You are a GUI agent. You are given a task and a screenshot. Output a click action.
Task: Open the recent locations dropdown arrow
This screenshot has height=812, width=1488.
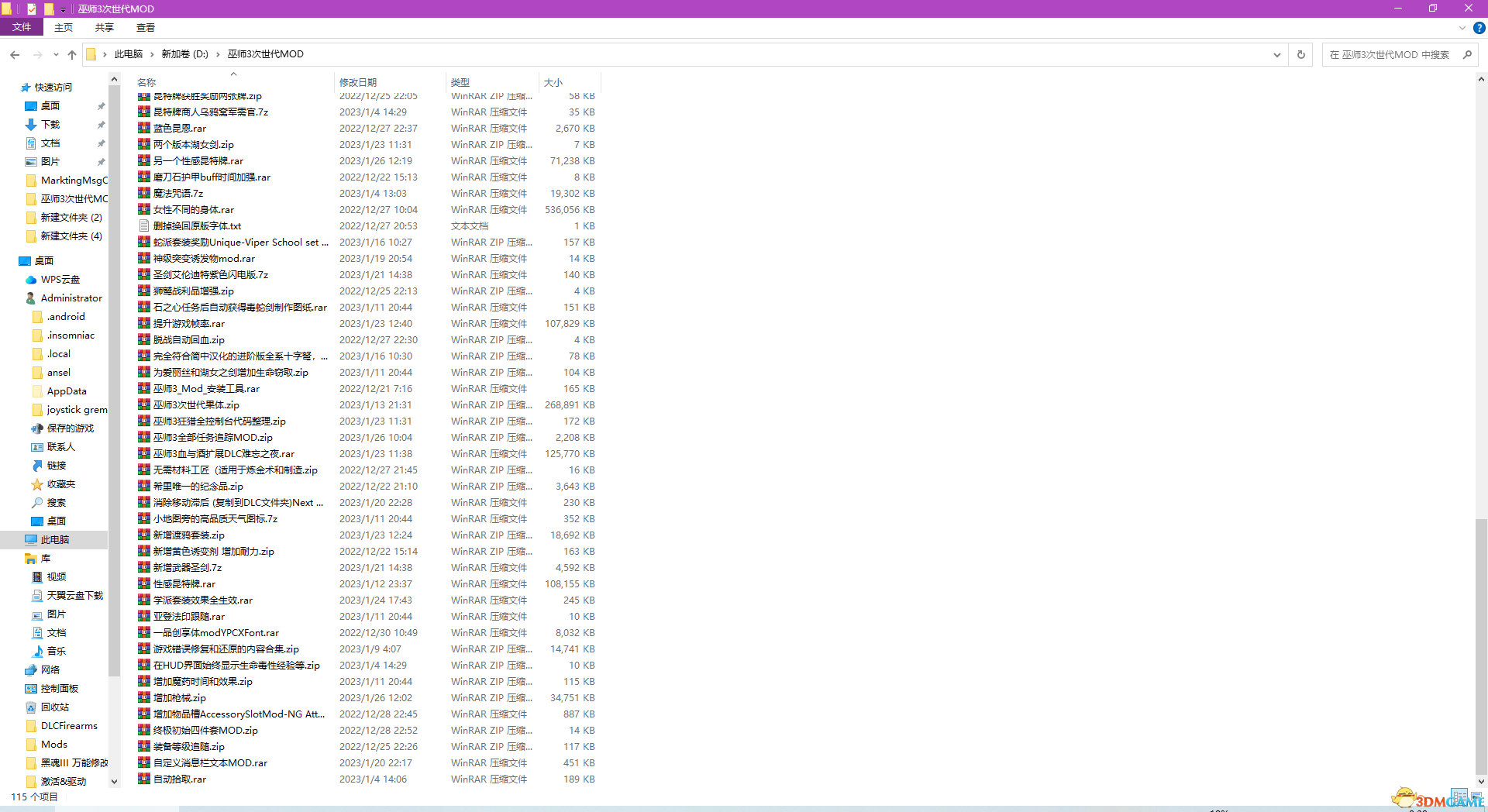56,55
